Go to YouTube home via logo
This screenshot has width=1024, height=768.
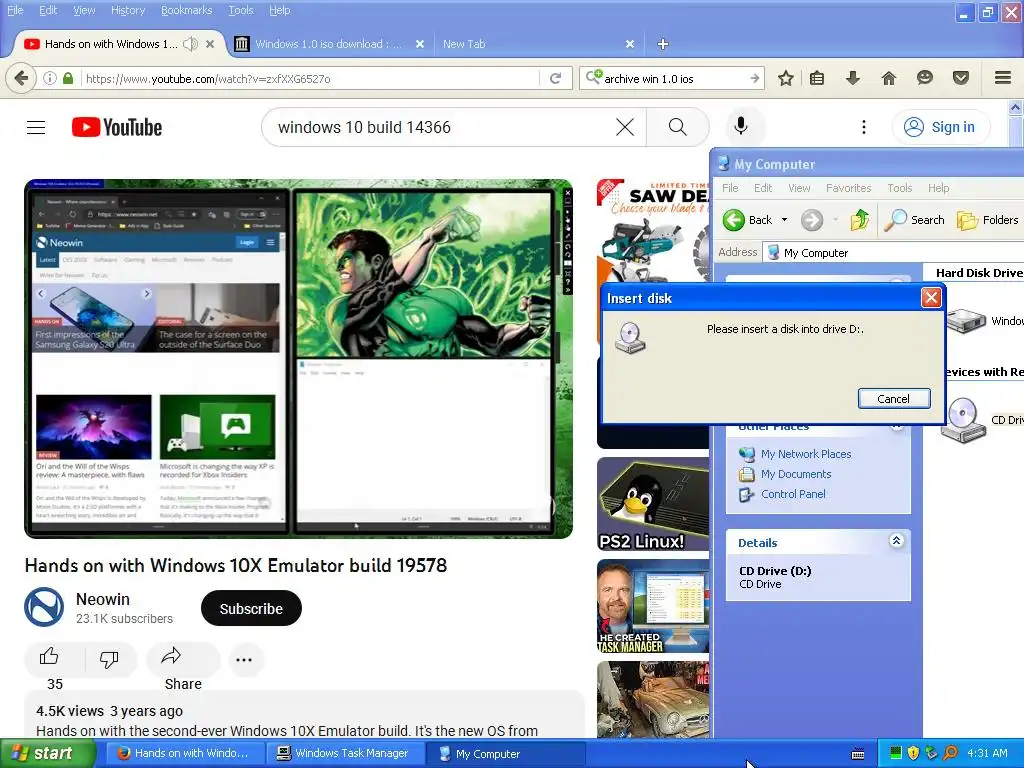tap(117, 127)
